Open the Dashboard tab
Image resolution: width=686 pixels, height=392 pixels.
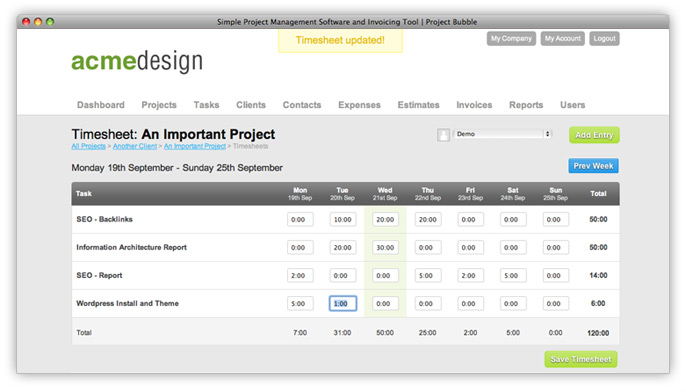pos(101,105)
